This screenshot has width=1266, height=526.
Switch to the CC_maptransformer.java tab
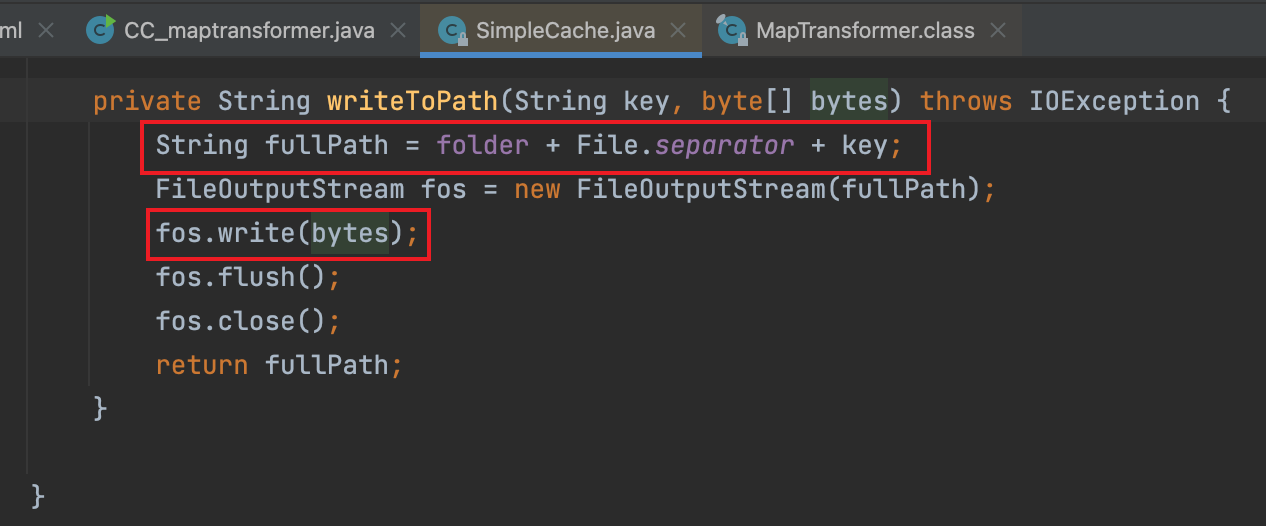point(249,30)
